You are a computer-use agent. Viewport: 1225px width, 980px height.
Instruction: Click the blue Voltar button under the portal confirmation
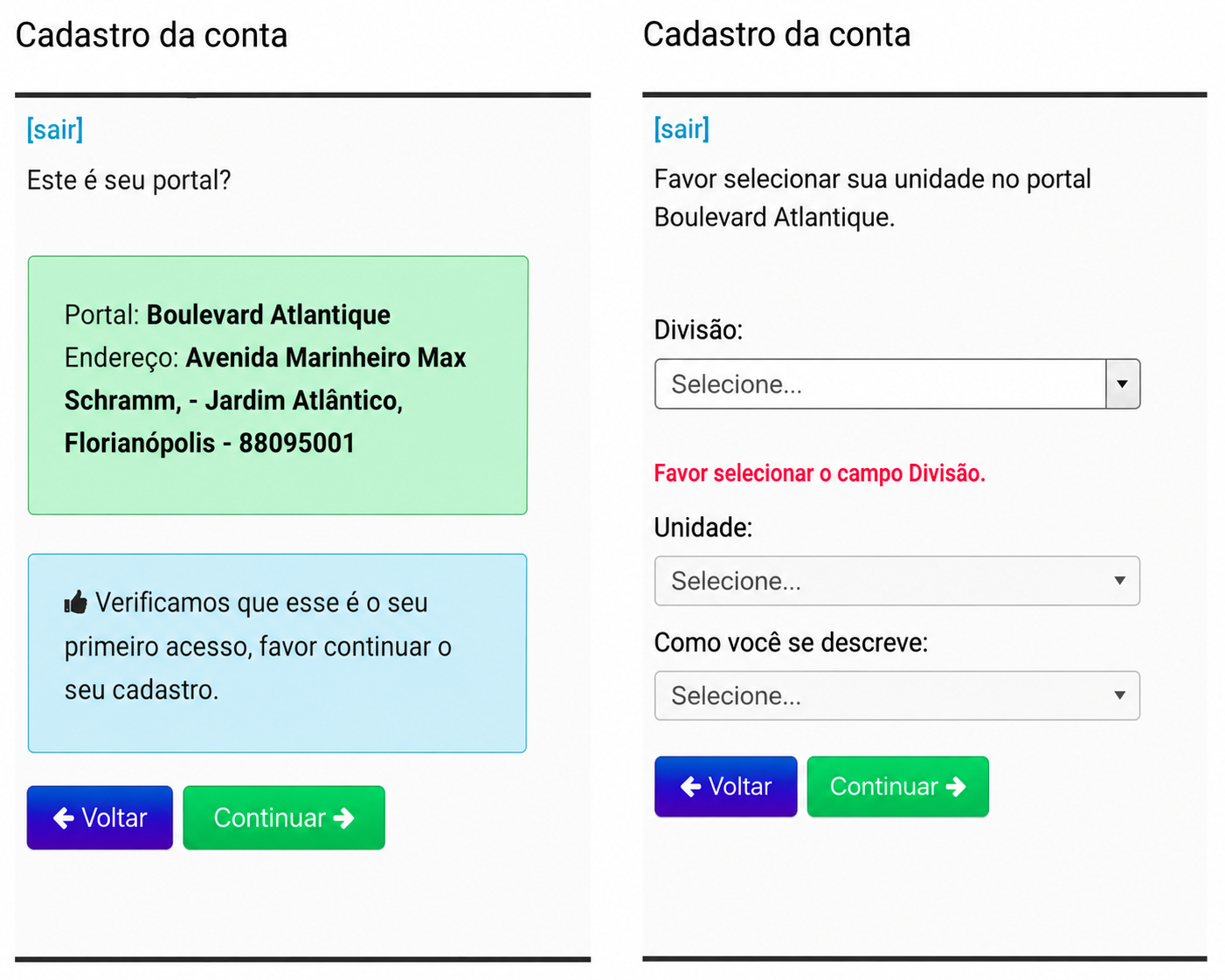100,818
